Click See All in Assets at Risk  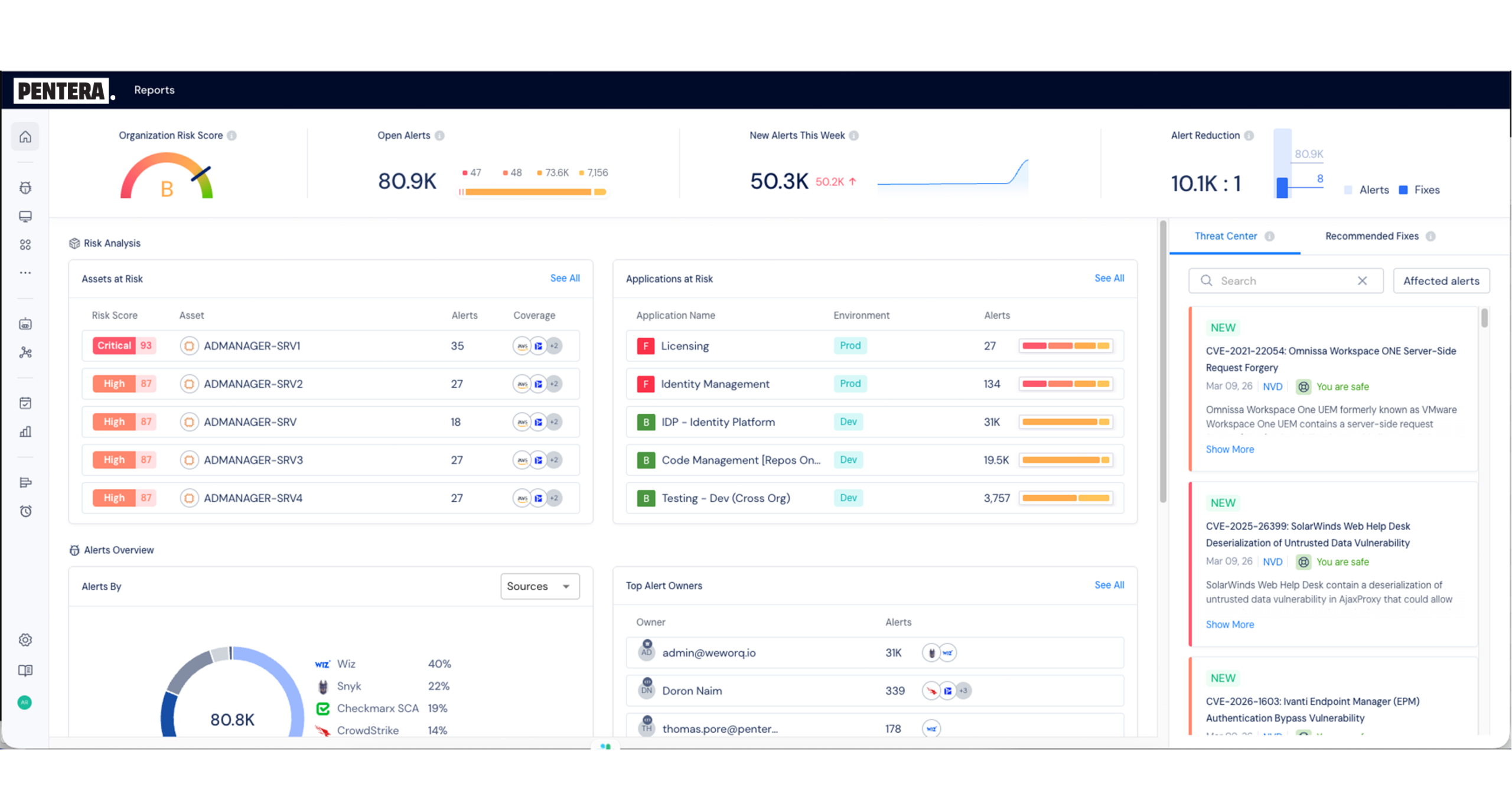[x=565, y=278]
